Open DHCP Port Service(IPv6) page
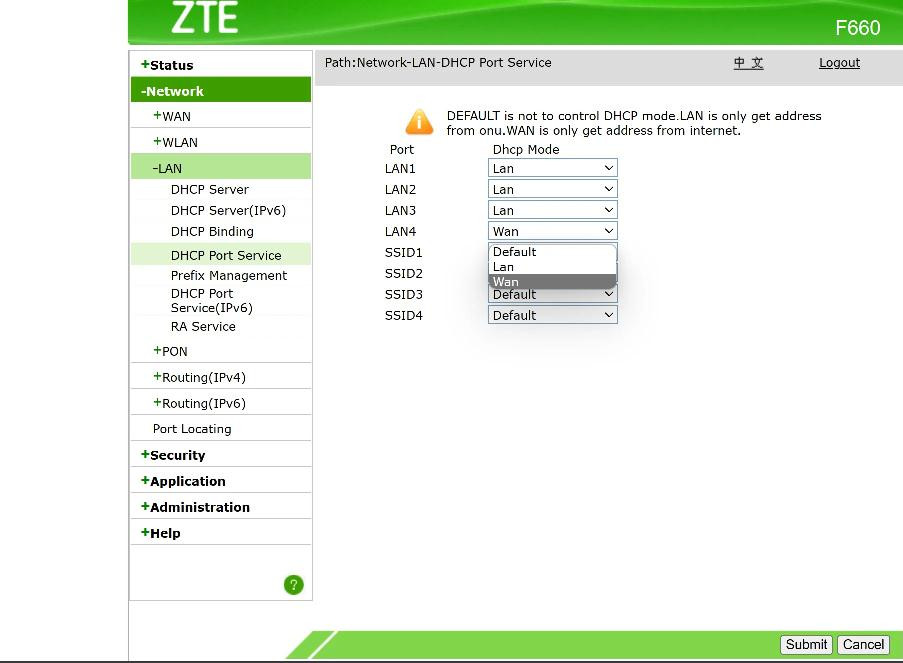Image resolution: width=903 pixels, height=663 pixels. point(211,300)
